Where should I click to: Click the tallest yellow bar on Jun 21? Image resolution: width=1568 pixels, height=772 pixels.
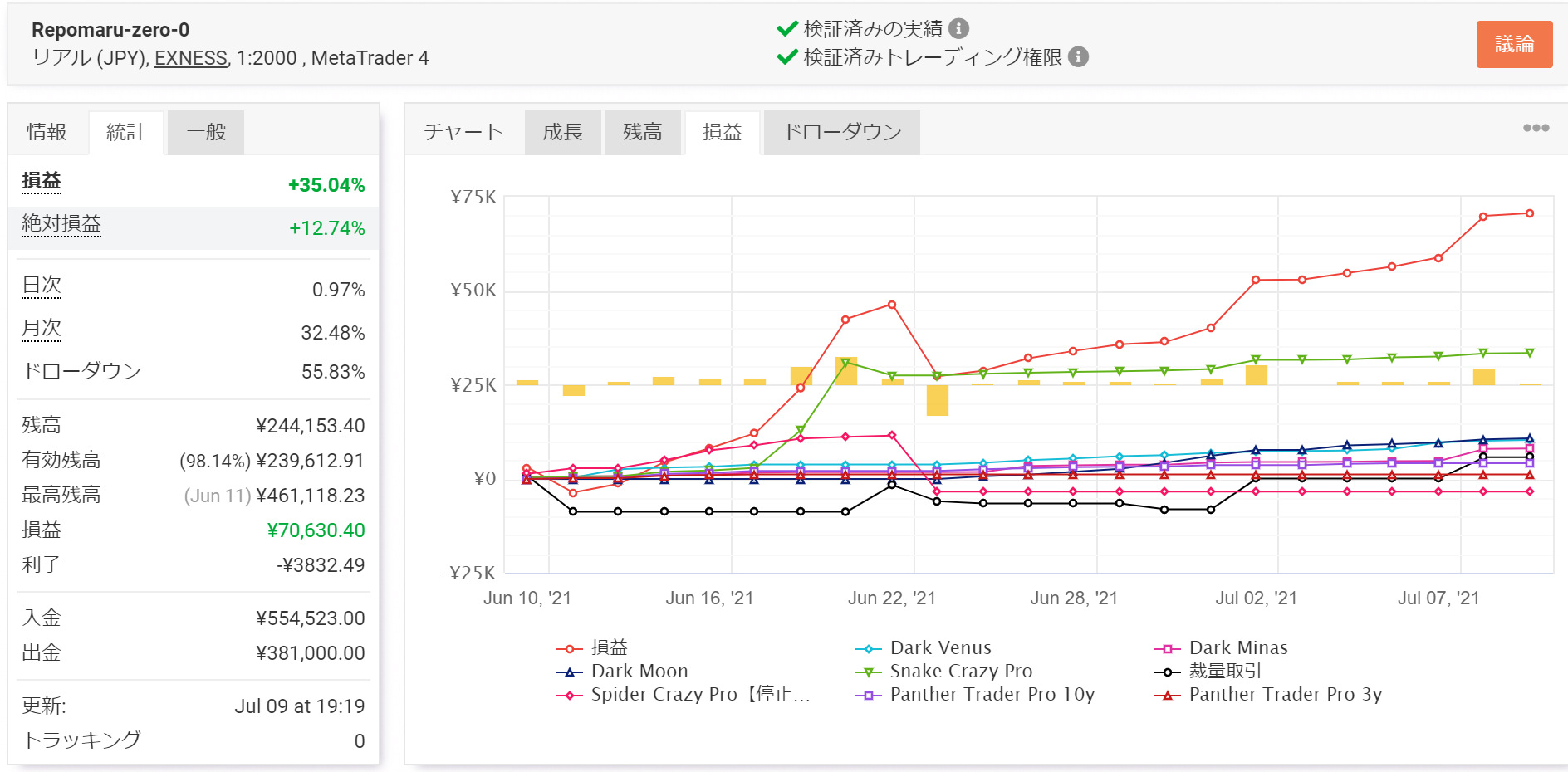click(x=845, y=371)
